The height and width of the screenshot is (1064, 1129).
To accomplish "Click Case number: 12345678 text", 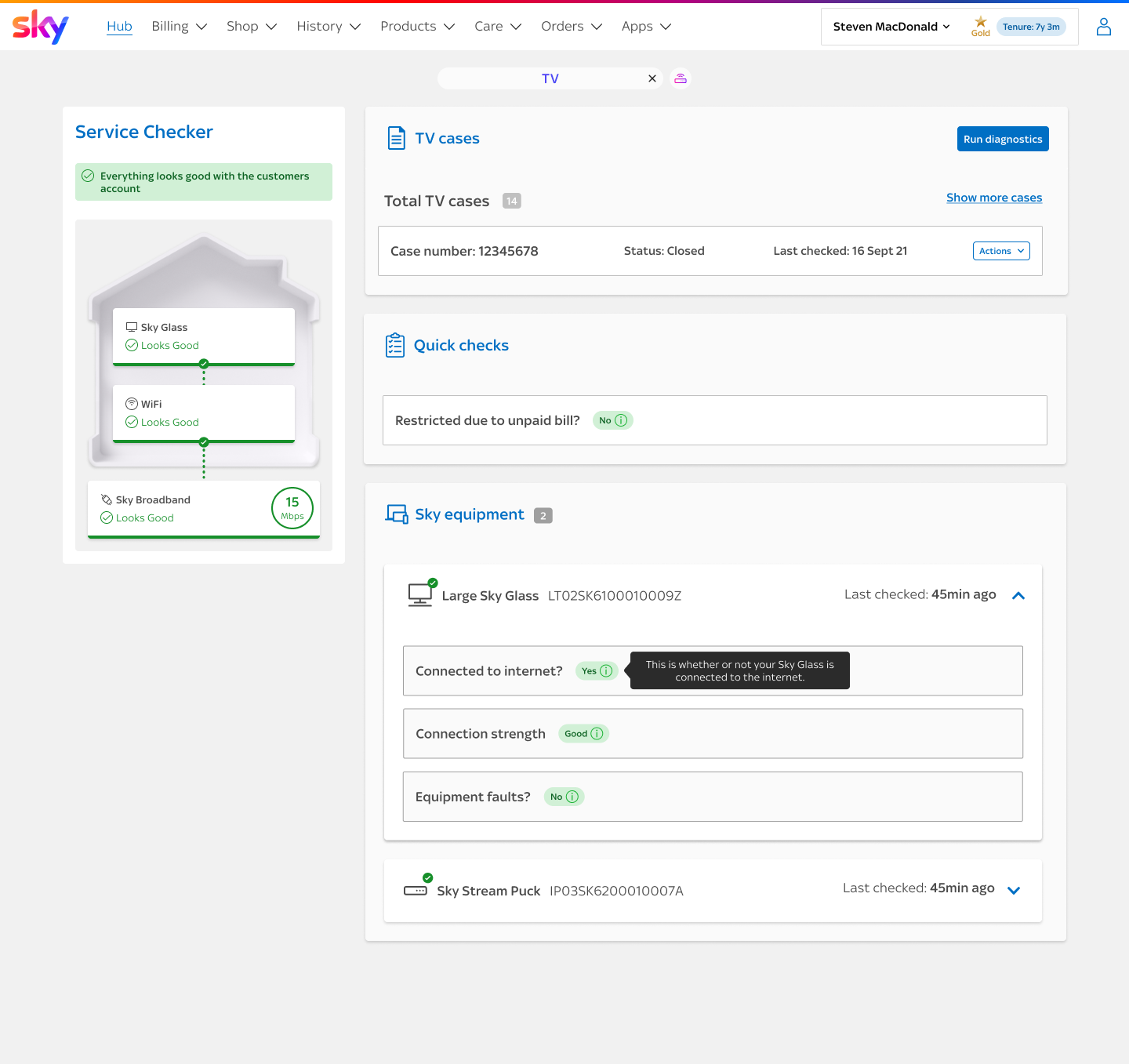I will [464, 251].
